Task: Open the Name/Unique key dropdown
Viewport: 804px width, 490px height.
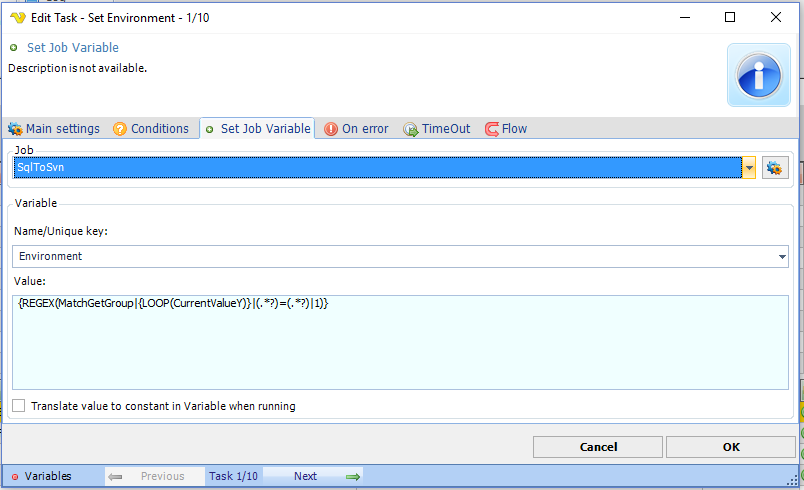Action: pos(781,257)
